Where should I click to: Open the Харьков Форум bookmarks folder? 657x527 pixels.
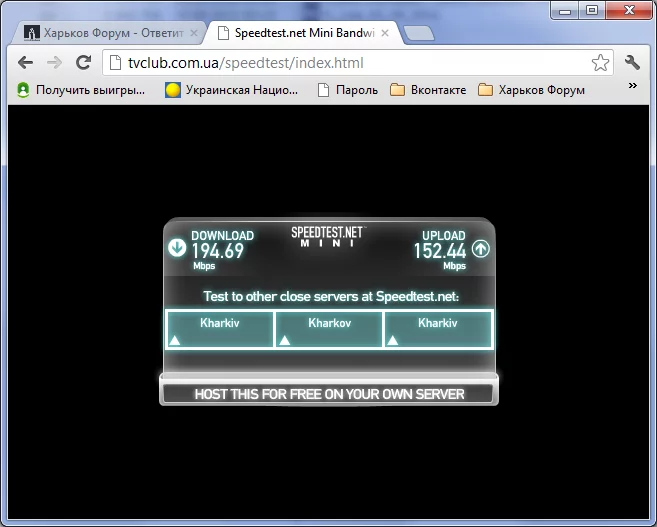[x=531, y=90]
